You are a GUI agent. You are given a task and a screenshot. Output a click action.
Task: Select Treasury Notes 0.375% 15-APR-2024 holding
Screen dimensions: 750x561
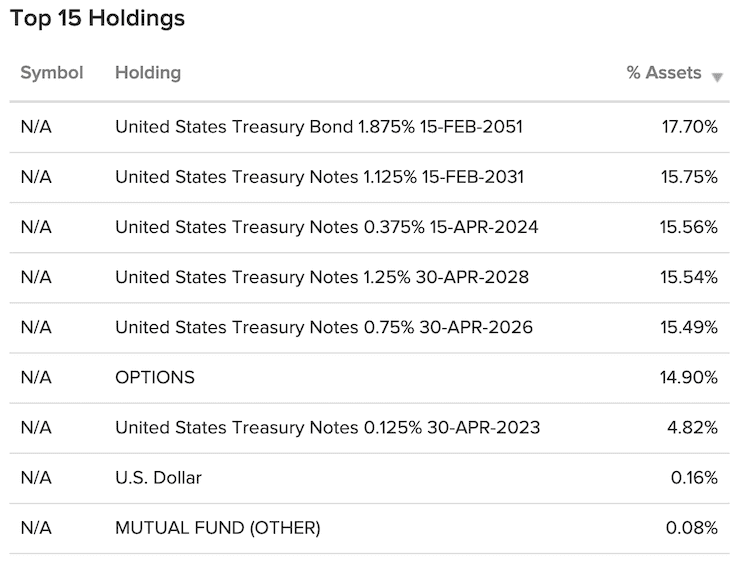[327, 227]
